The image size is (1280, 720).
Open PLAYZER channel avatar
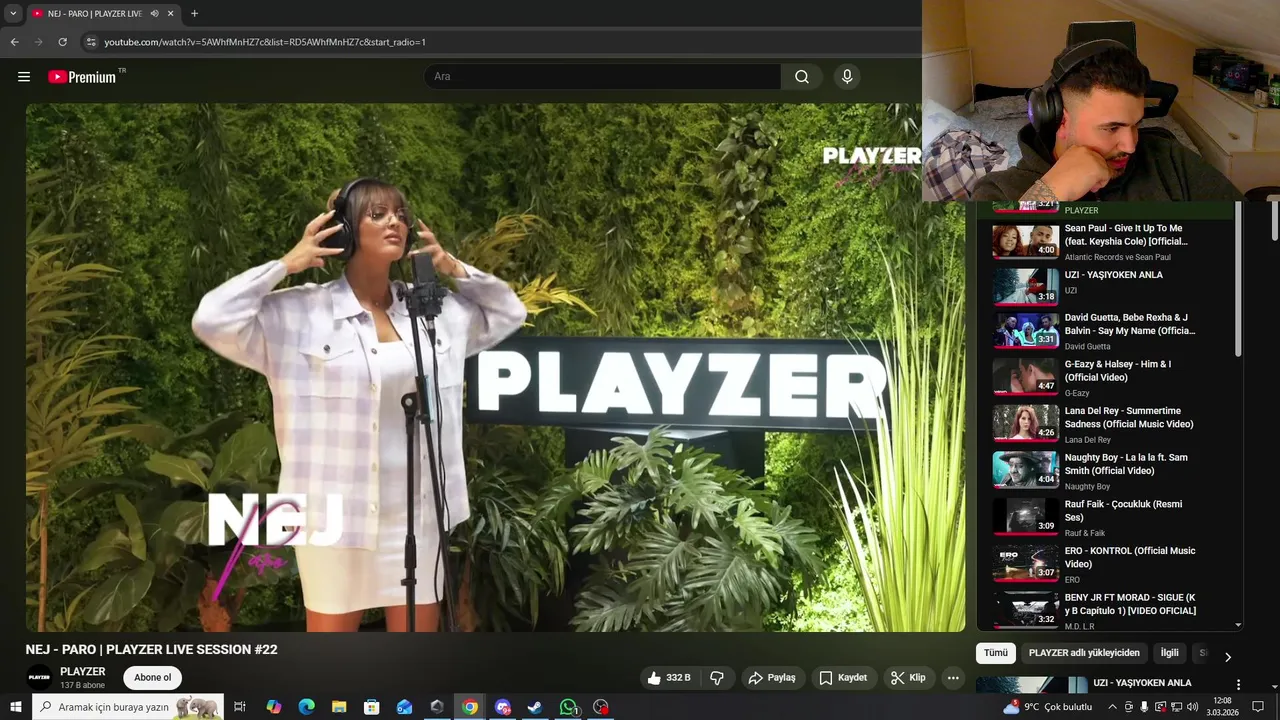coord(39,678)
